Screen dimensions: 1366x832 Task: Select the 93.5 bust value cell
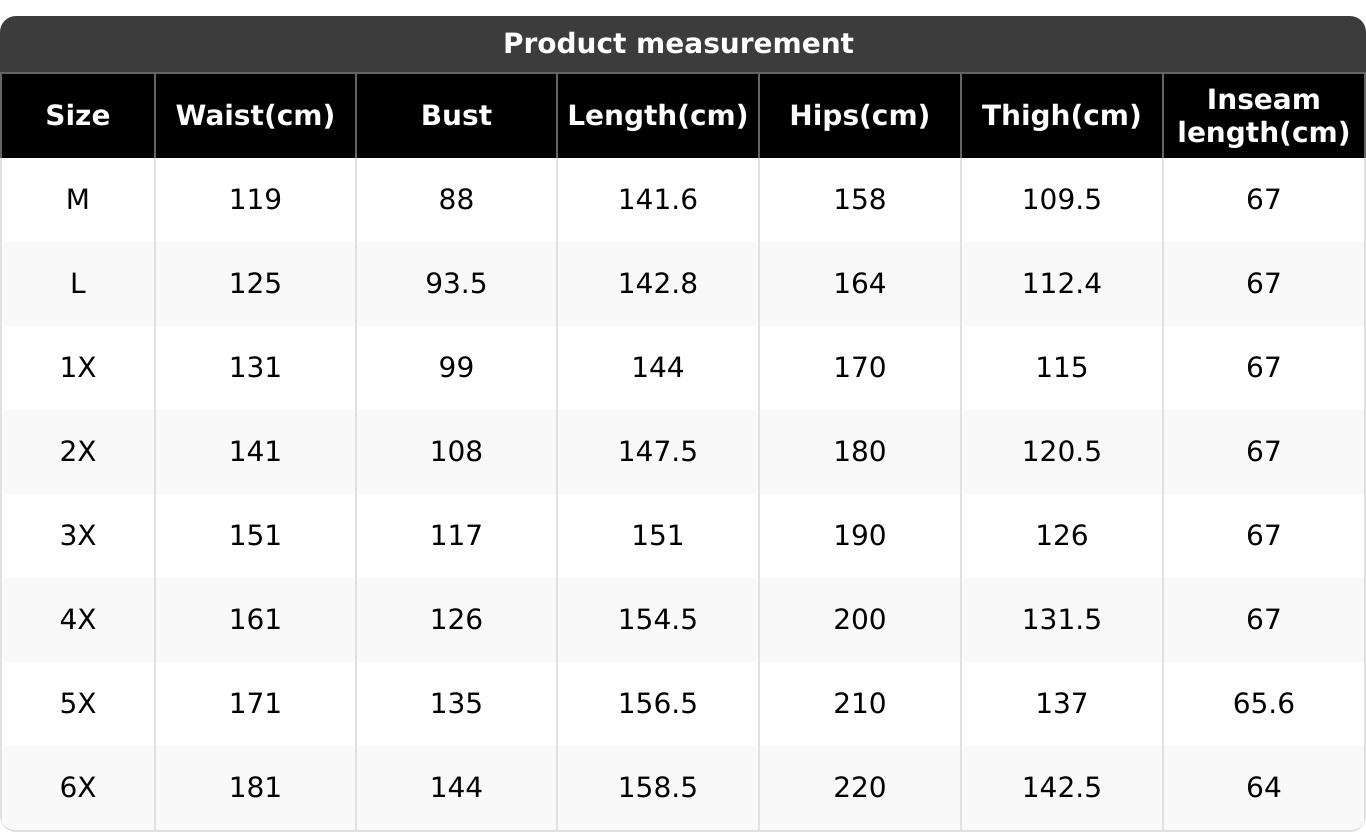456,284
